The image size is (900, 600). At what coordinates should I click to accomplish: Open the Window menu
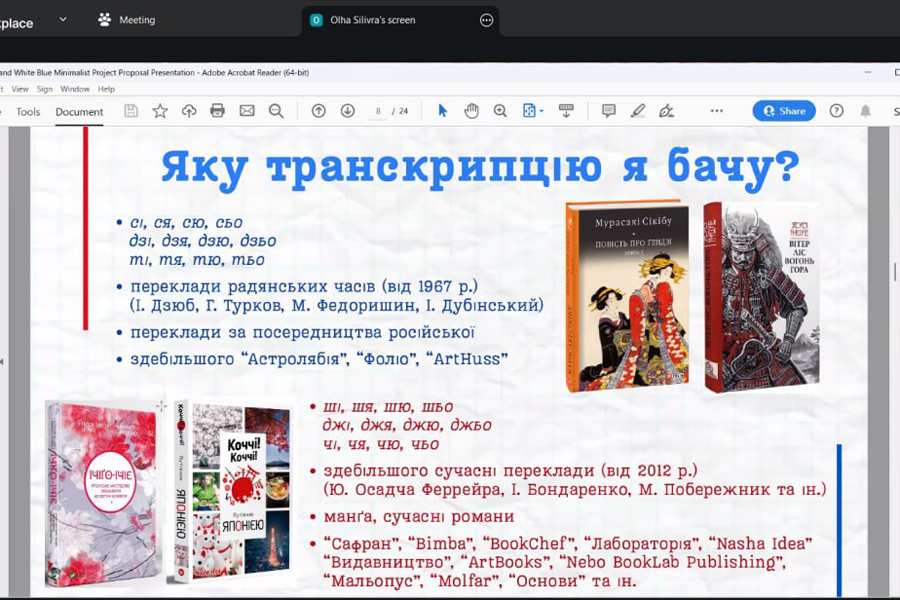coord(75,89)
